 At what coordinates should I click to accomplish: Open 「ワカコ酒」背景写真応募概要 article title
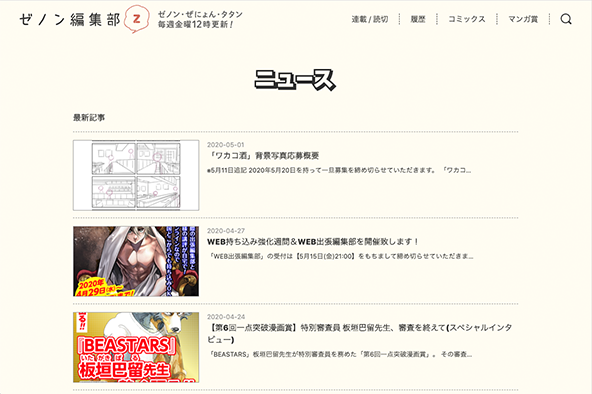pos(264,155)
